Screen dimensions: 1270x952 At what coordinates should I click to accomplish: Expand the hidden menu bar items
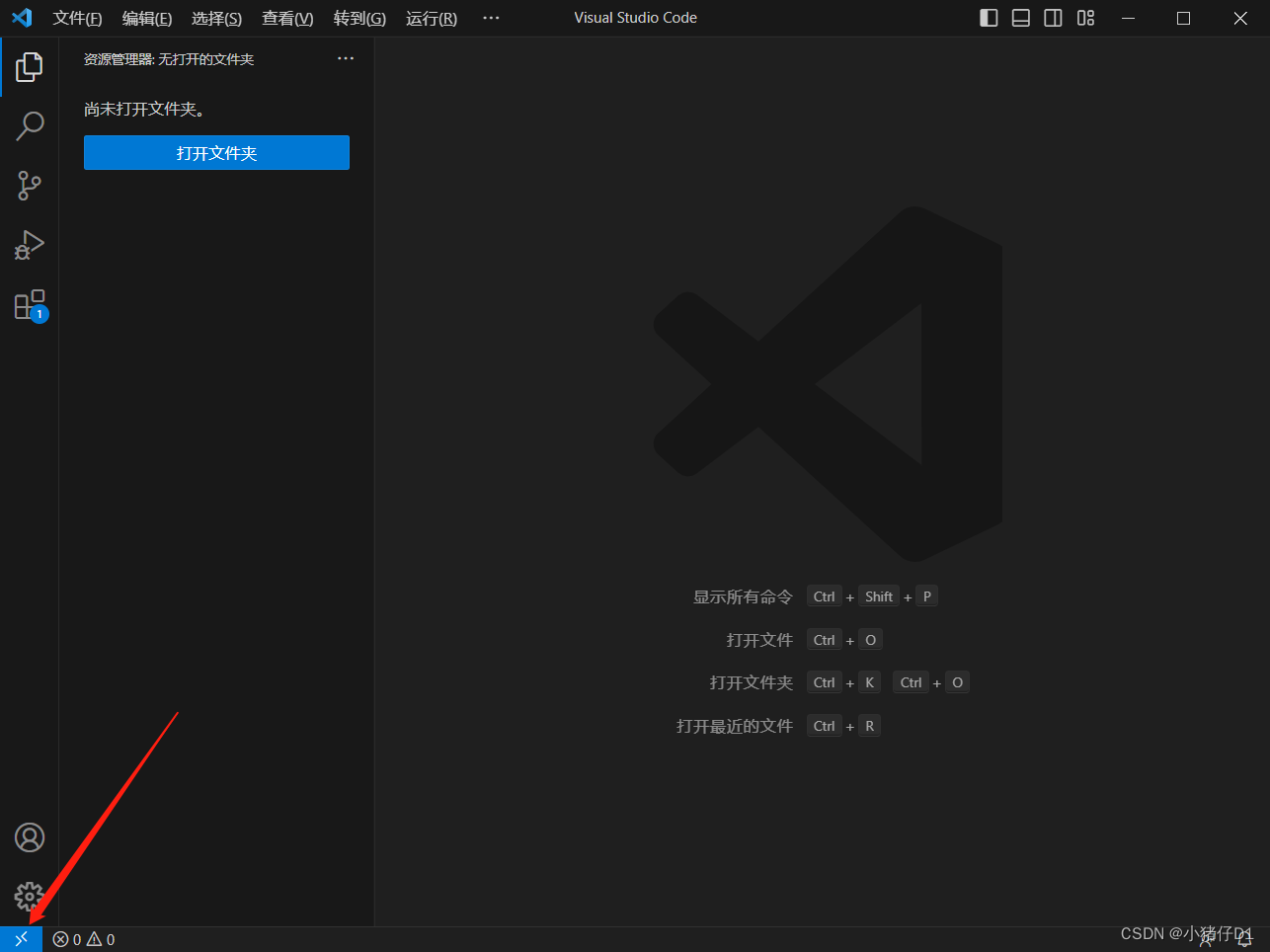[x=491, y=18]
